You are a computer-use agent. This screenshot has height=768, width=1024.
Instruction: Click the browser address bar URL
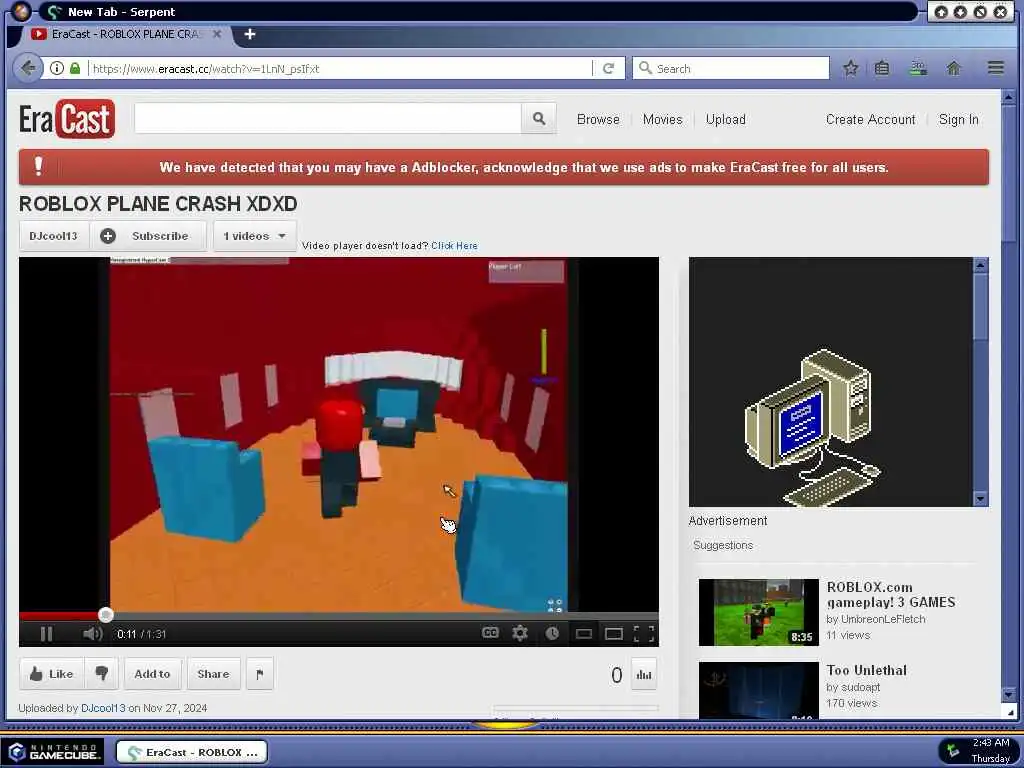click(x=340, y=68)
